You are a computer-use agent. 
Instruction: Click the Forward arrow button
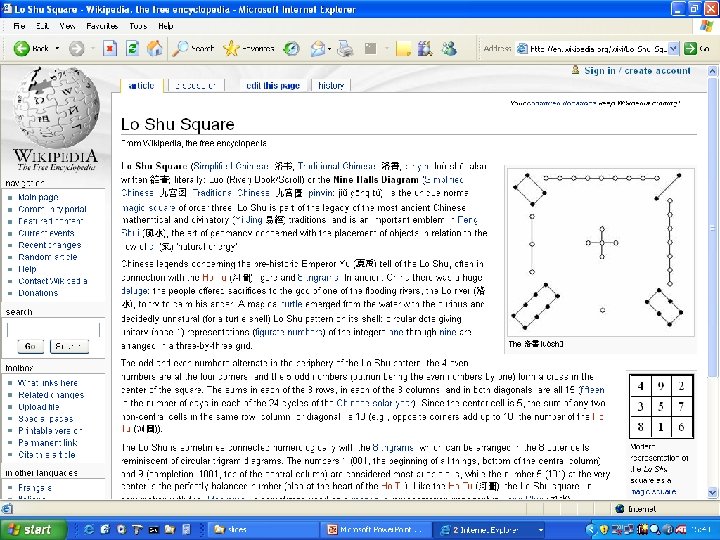point(77,48)
